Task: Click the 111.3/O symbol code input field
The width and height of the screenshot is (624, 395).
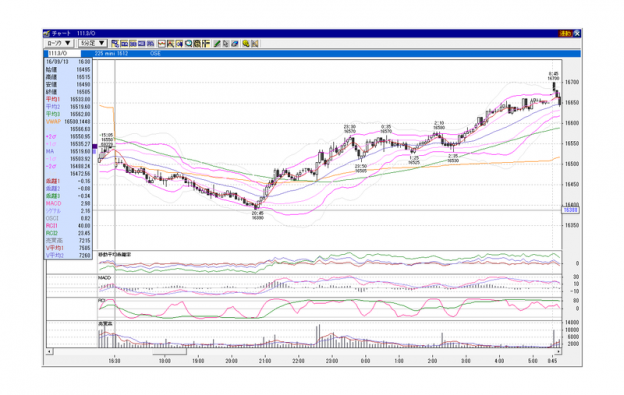Action: coord(64,53)
